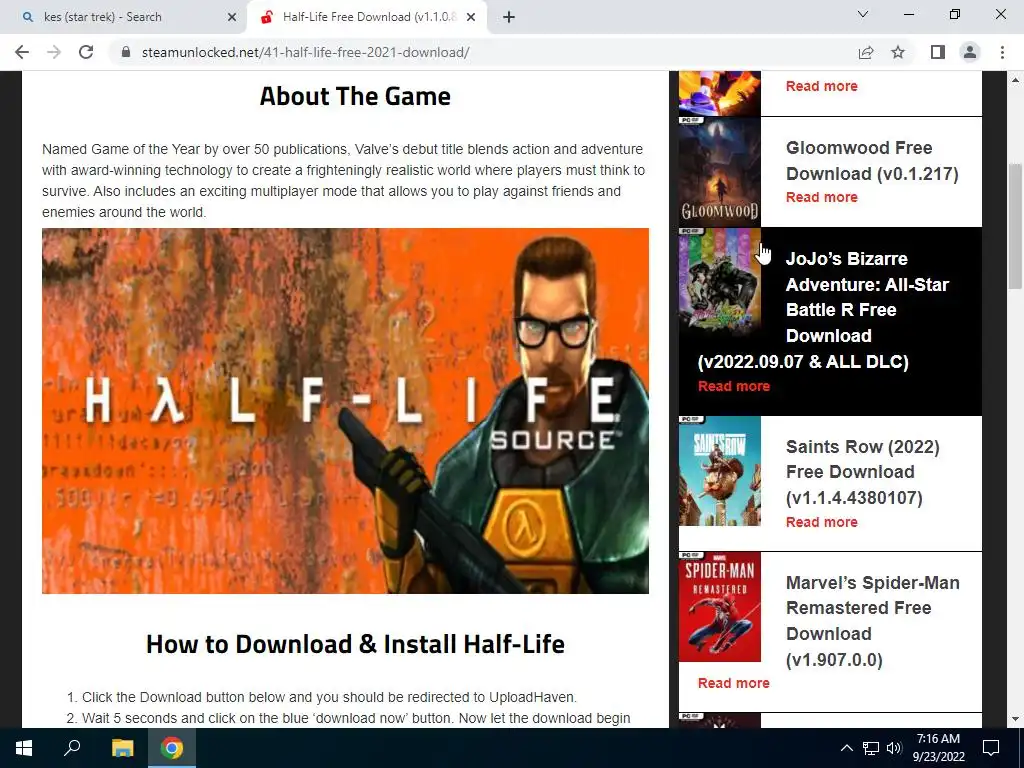Screen dimensions: 1024x768
Task: Open Windows Start menu
Action: (24, 748)
